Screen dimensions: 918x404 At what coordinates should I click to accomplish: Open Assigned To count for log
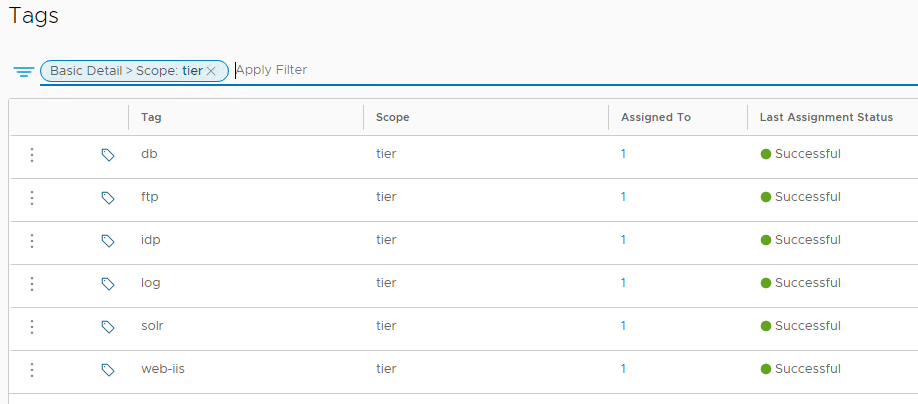pyautogui.click(x=623, y=283)
